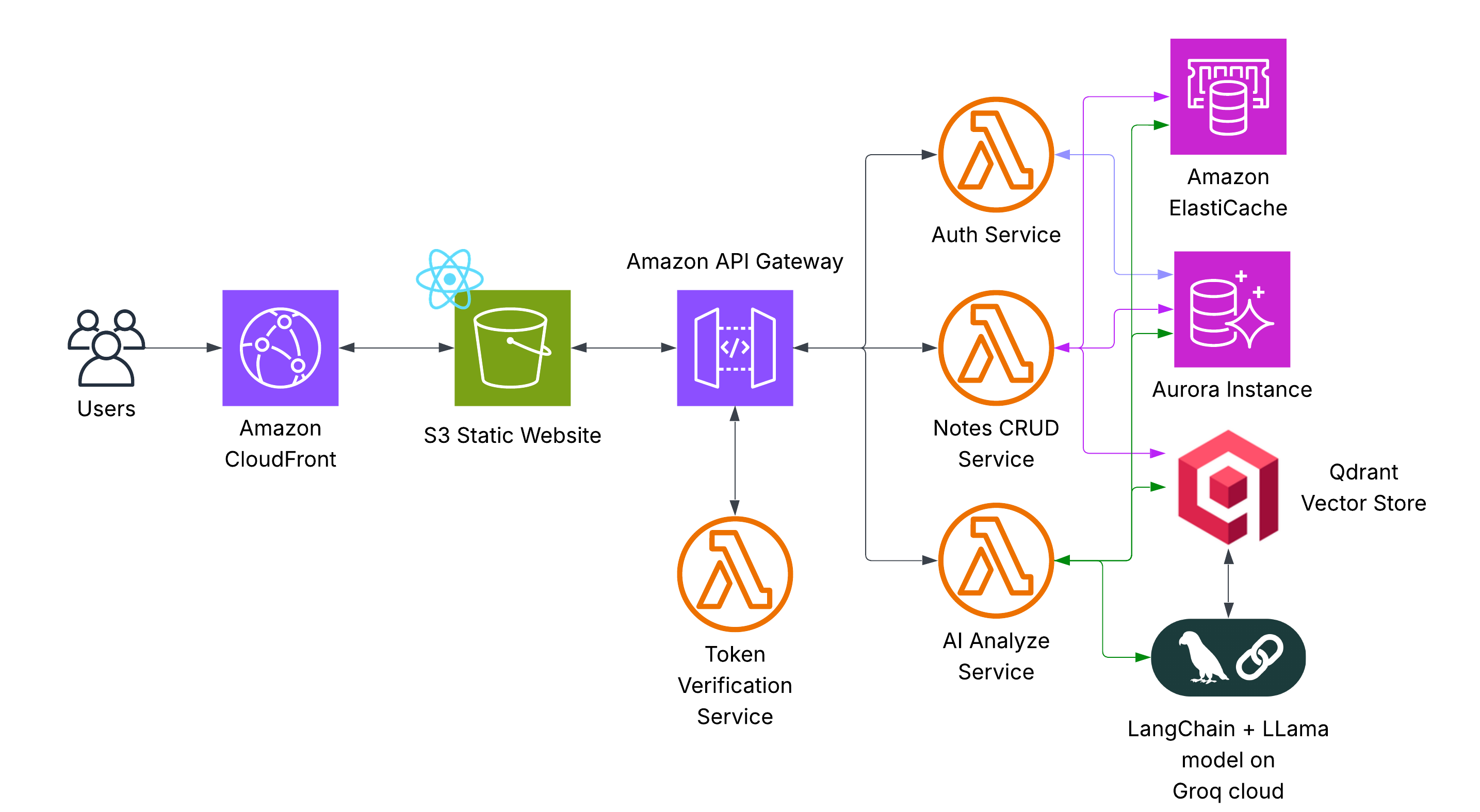
Task: Click the "Auth Service" label
Action: 996,235
